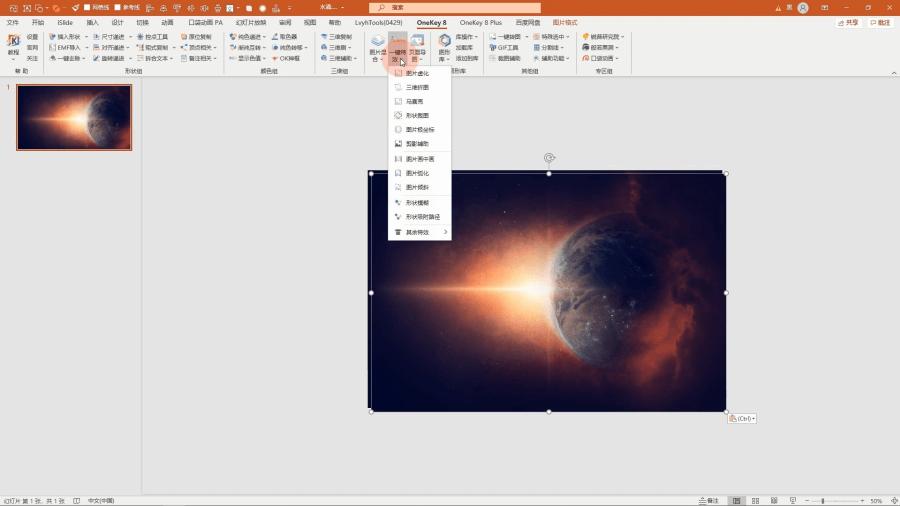
Task: Click the user account avatar
Action: pos(803,7)
